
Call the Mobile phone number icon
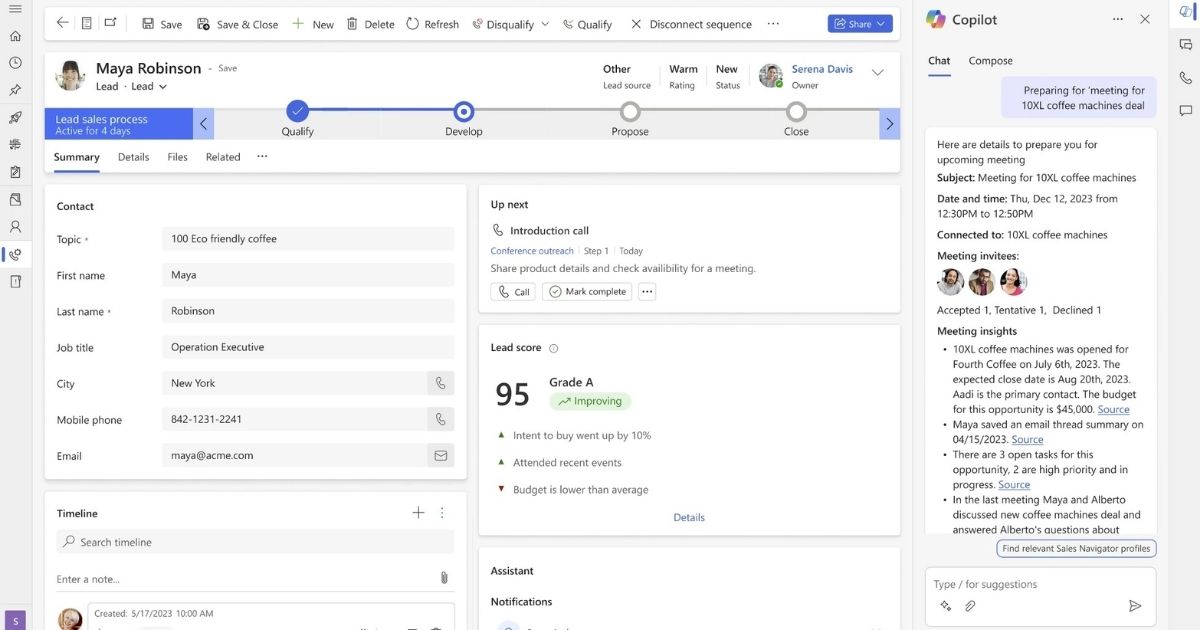[x=440, y=419]
